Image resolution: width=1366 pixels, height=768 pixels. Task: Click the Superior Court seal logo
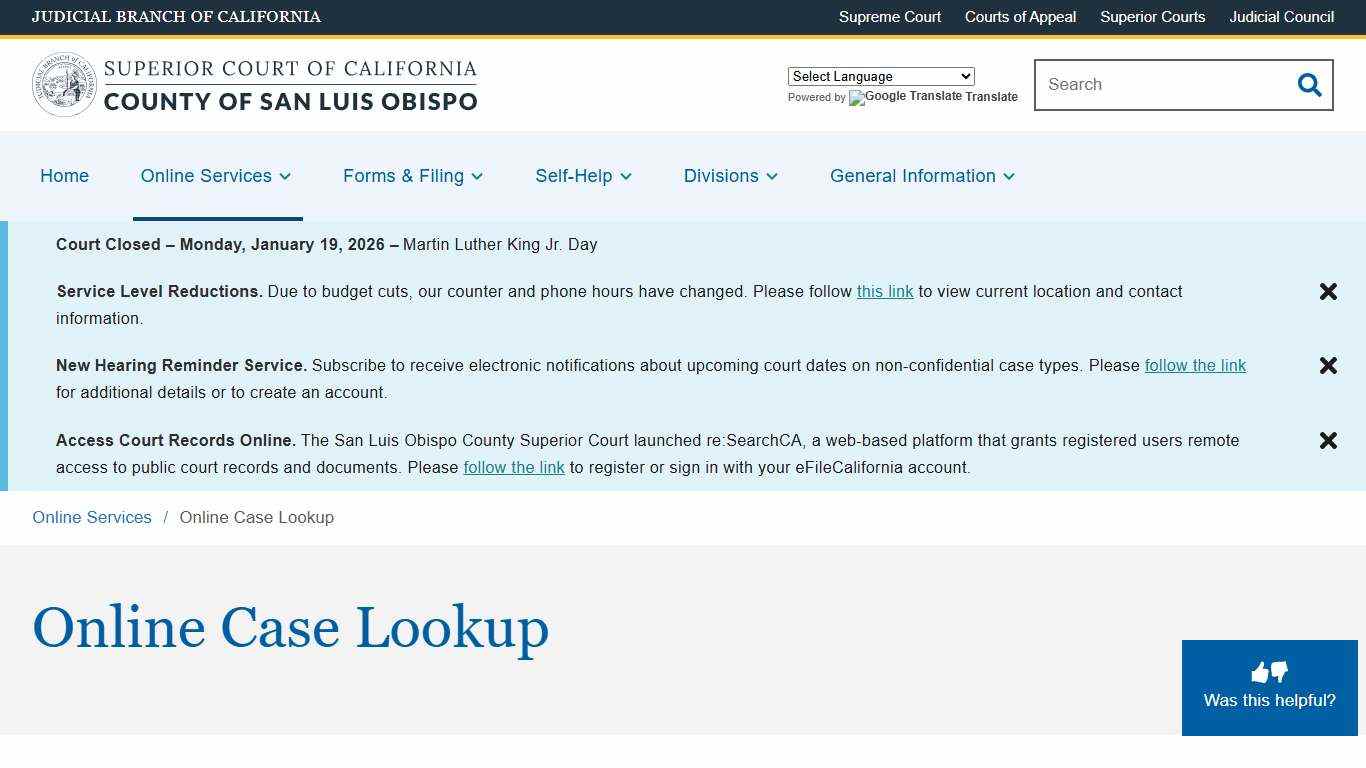(x=64, y=85)
